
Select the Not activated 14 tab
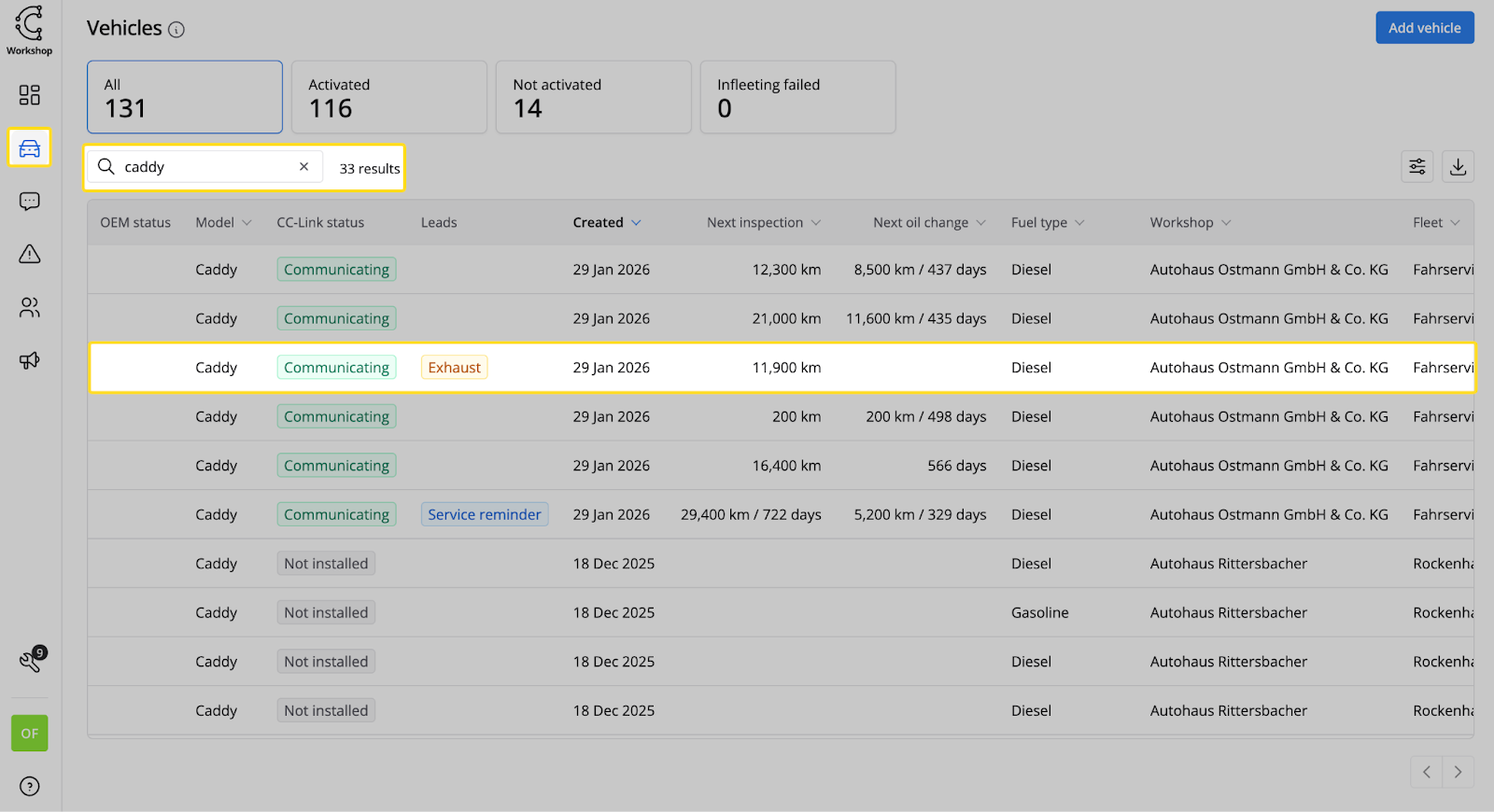coord(593,97)
